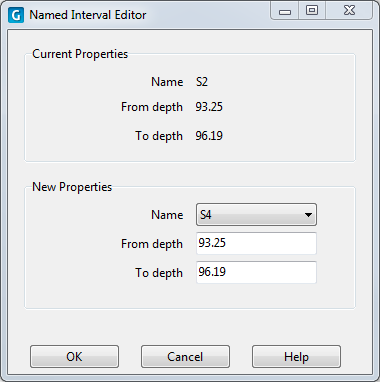Focus the editable To depth field
Image resolution: width=380 pixels, height=382 pixels.
pos(256,272)
